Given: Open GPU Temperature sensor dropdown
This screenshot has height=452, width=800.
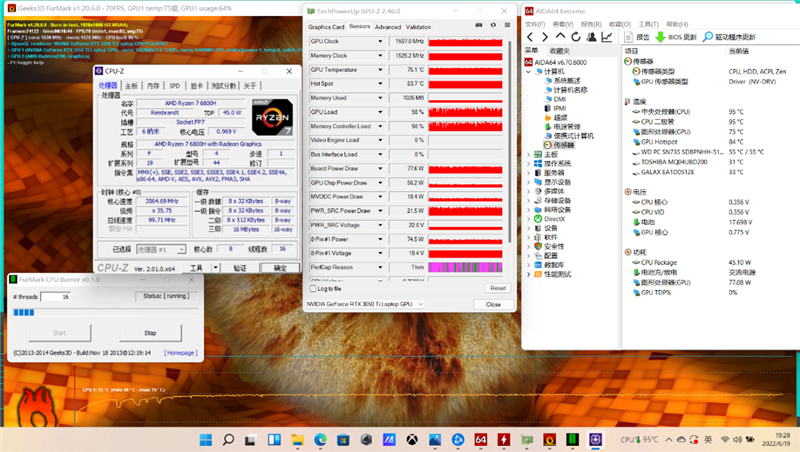Looking at the screenshot, I should pos(380,69).
